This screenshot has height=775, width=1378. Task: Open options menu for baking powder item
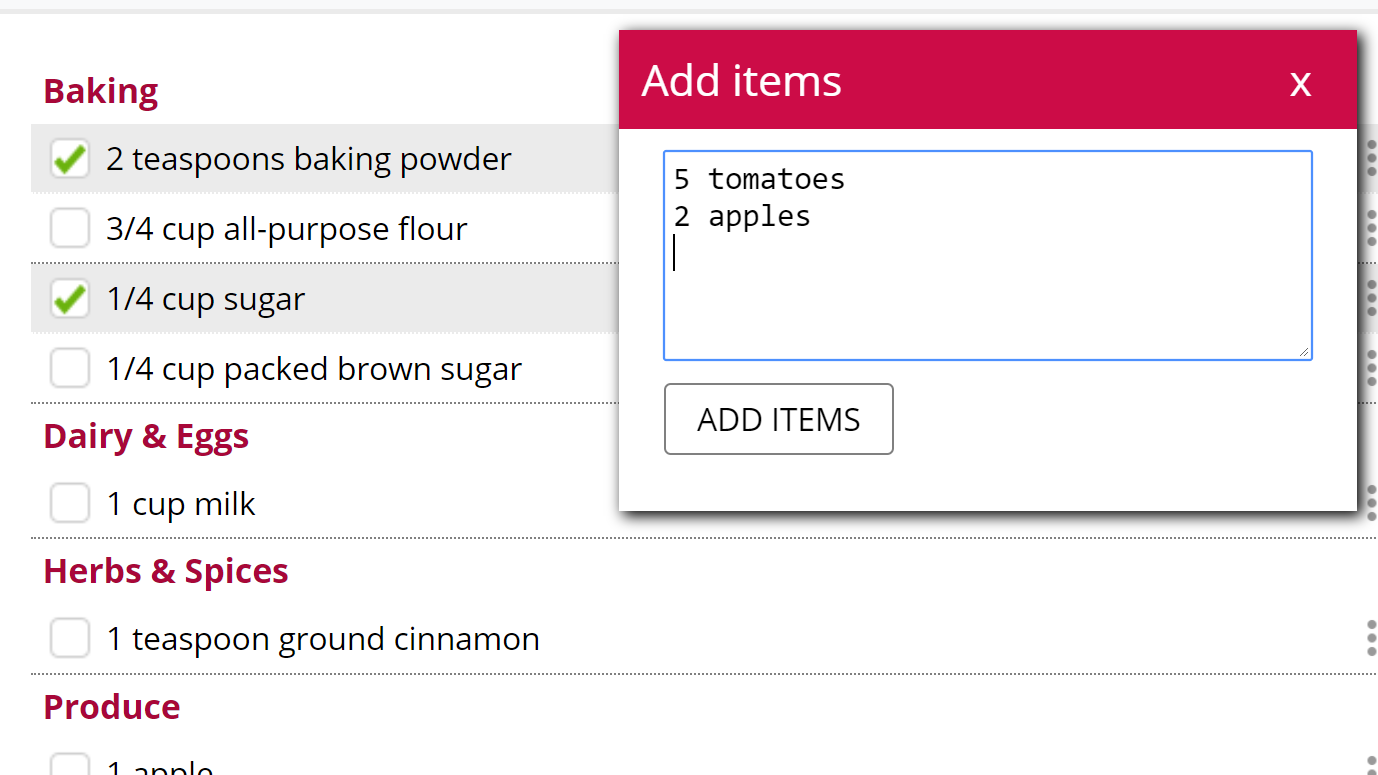[x=1371, y=158]
